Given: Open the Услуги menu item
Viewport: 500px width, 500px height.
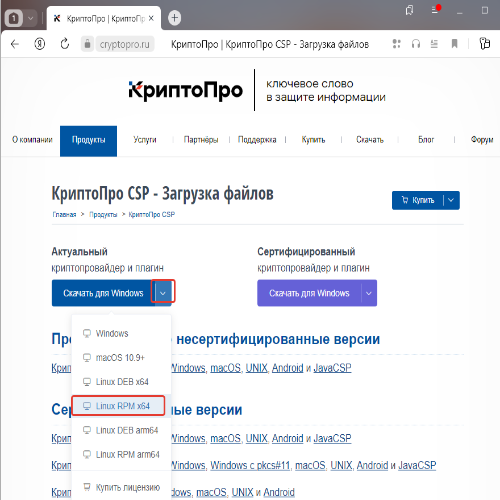Looking at the screenshot, I should point(145,140).
